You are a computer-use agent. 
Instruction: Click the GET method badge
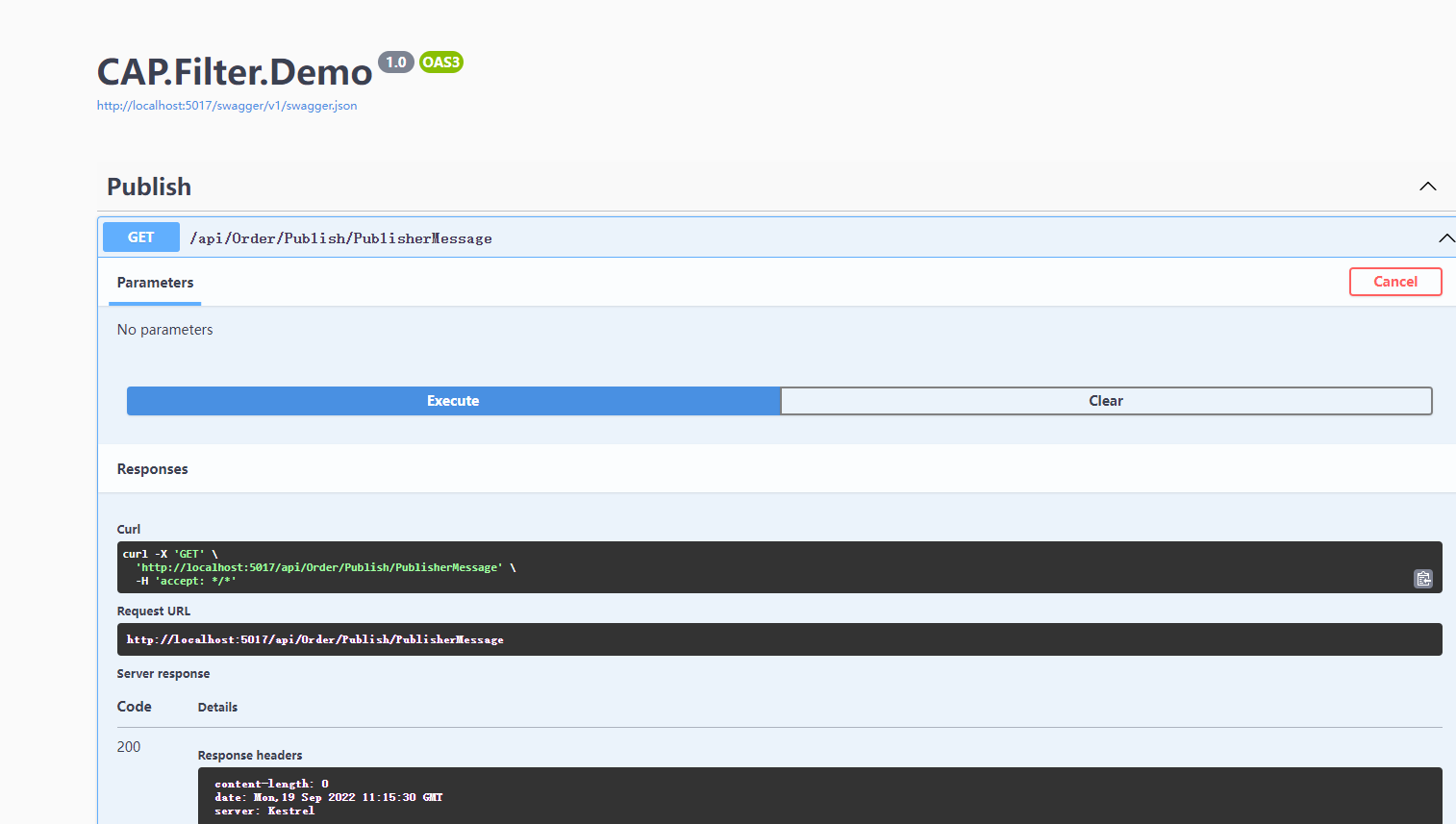click(141, 237)
